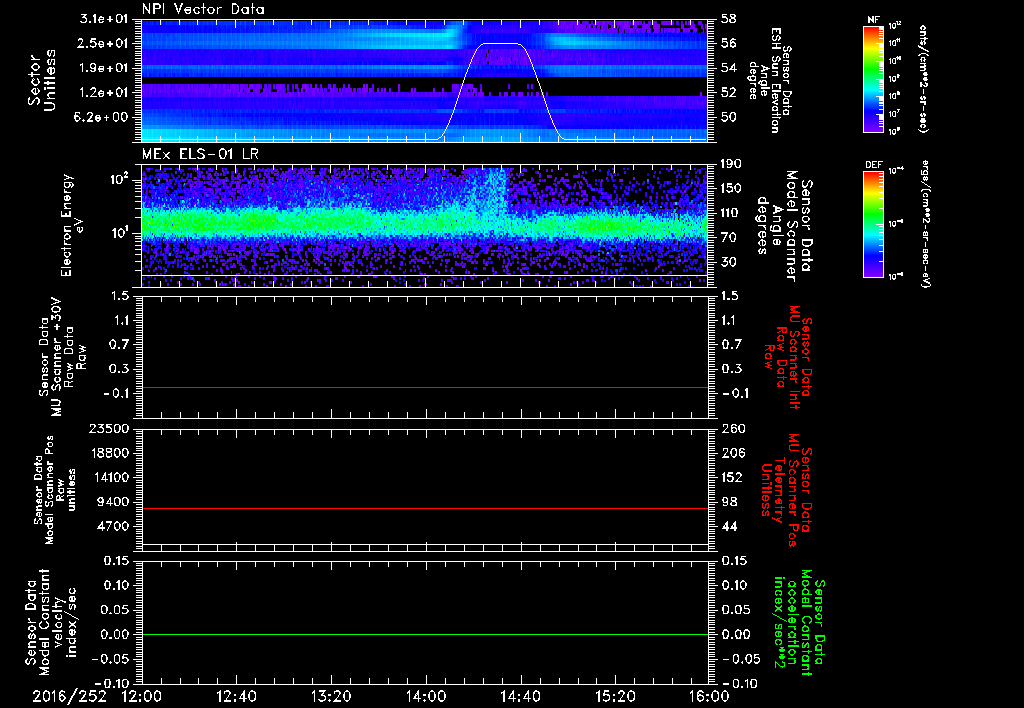The image size is (1024, 708).
Task: Click the 12:00 time axis label
Action: point(142,696)
